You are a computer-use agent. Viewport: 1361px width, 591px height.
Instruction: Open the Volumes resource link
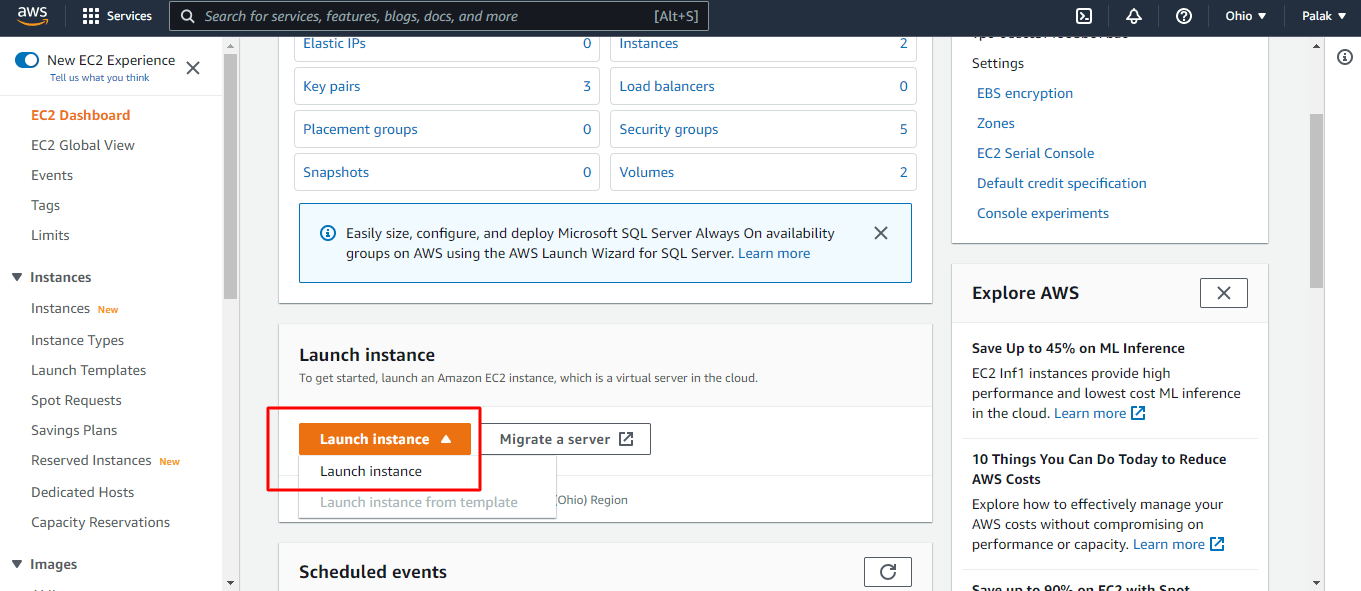[x=647, y=172]
